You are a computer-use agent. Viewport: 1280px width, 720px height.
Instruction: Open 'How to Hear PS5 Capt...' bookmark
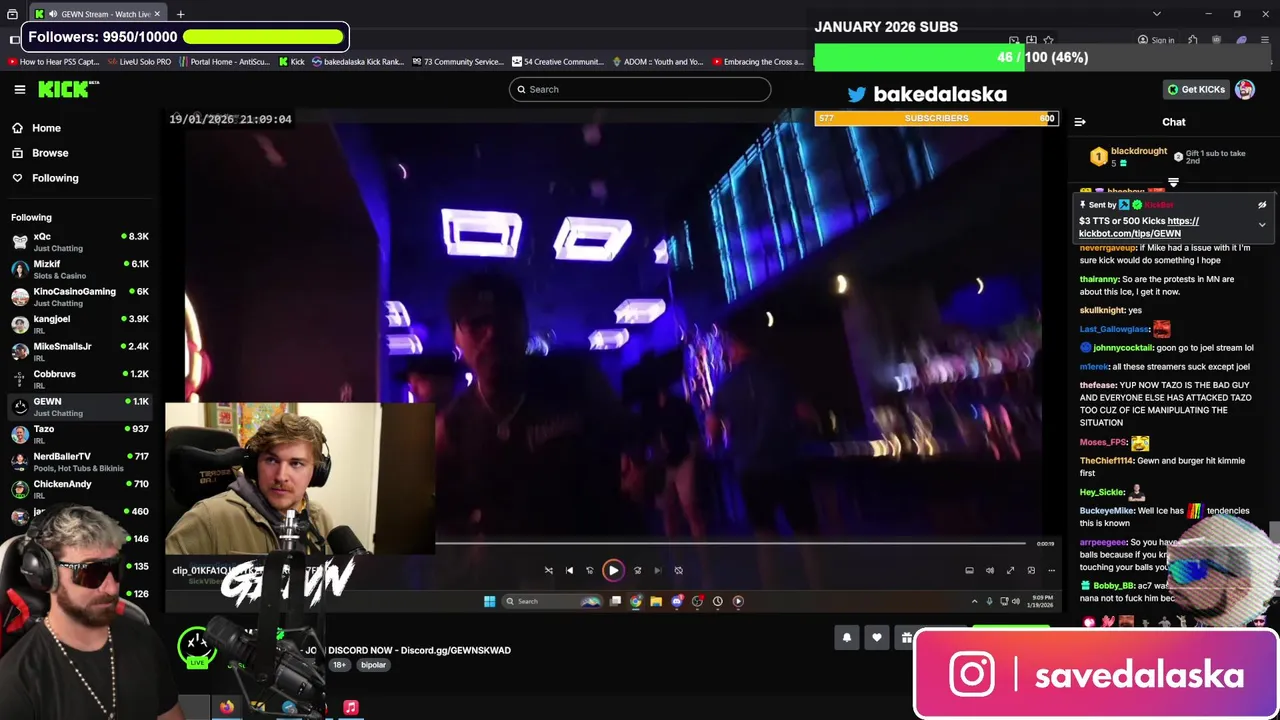(53, 61)
